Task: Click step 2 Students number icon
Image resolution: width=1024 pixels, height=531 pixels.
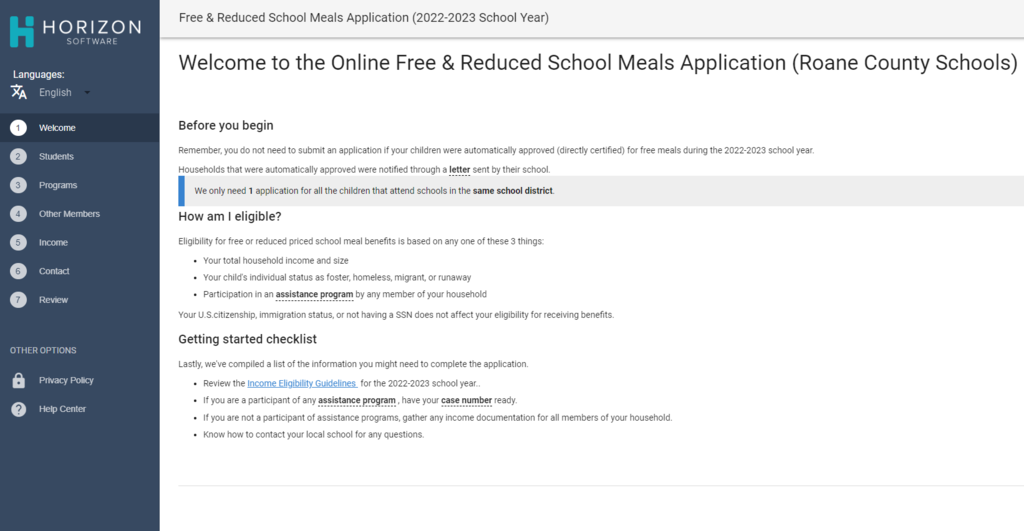Action: 18,156
